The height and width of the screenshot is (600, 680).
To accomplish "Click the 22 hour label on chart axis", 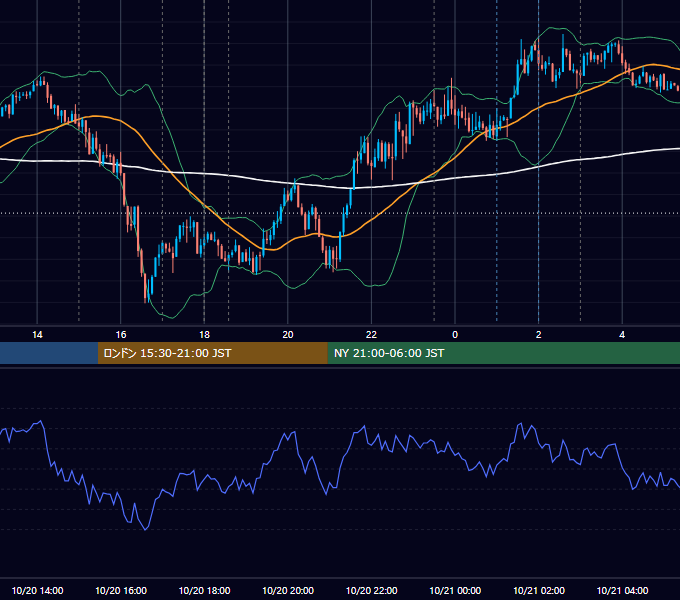I will pyautogui.click(x=371, y=335).
